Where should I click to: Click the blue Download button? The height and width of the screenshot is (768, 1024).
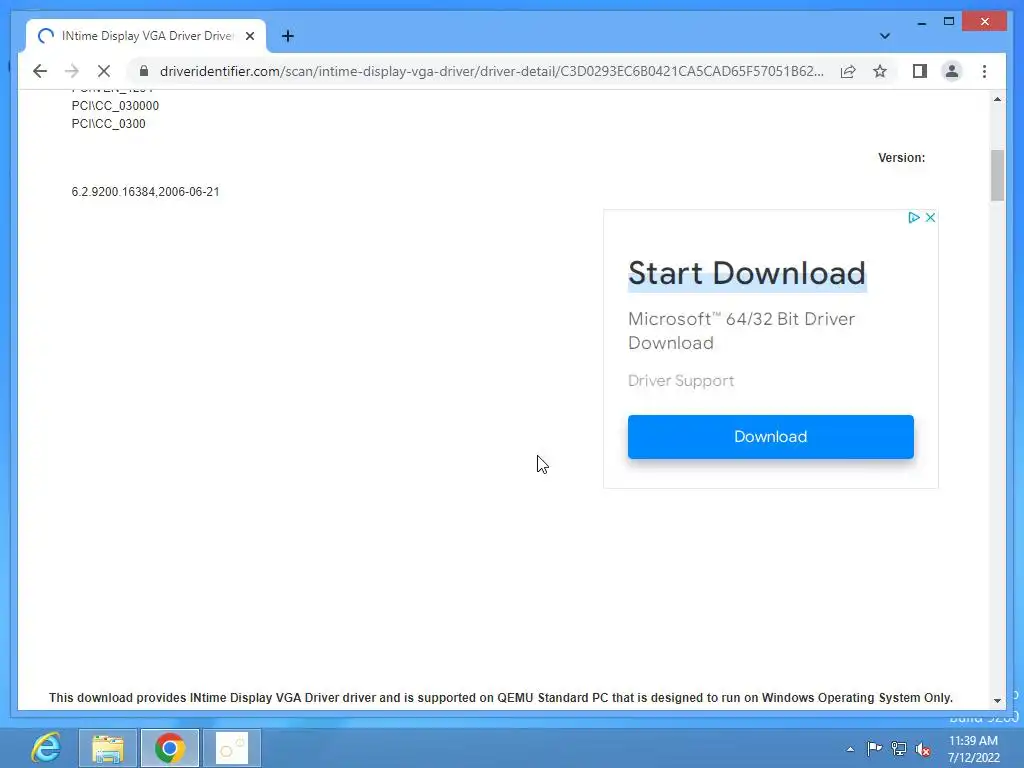click(x=771, y=436)
